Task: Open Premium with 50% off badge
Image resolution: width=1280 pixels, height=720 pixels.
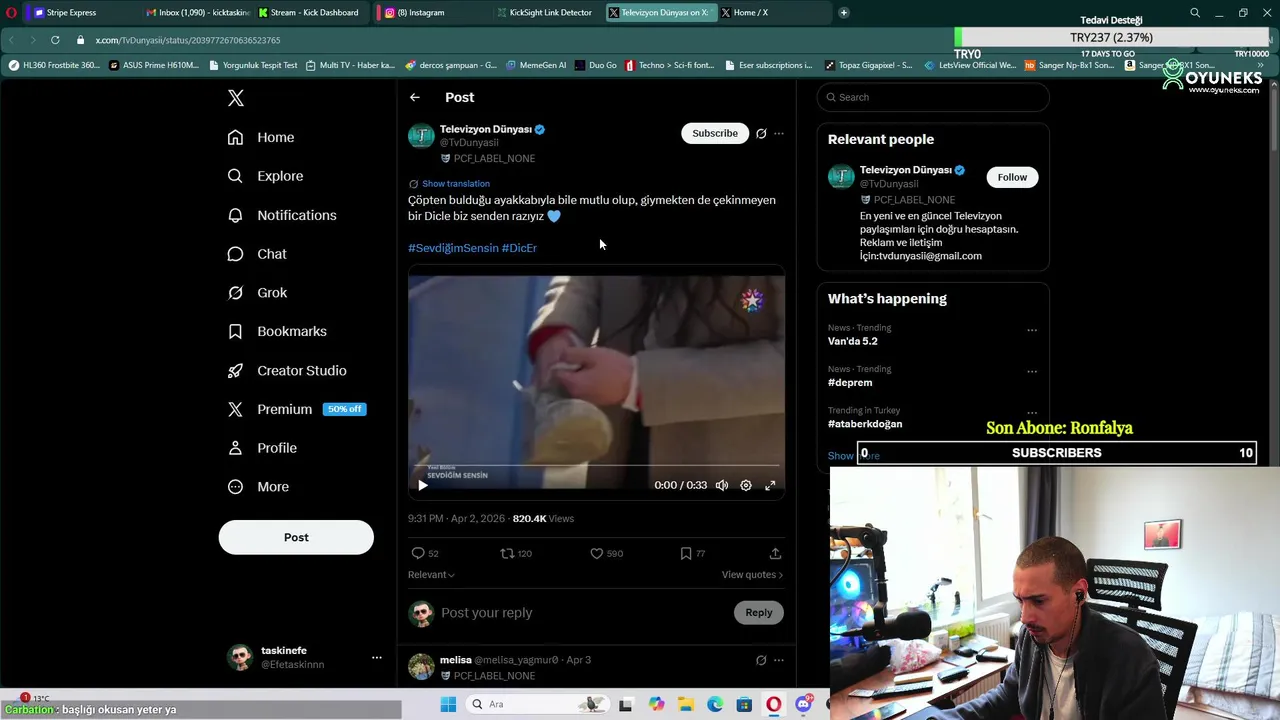Action: click(296, 409)
